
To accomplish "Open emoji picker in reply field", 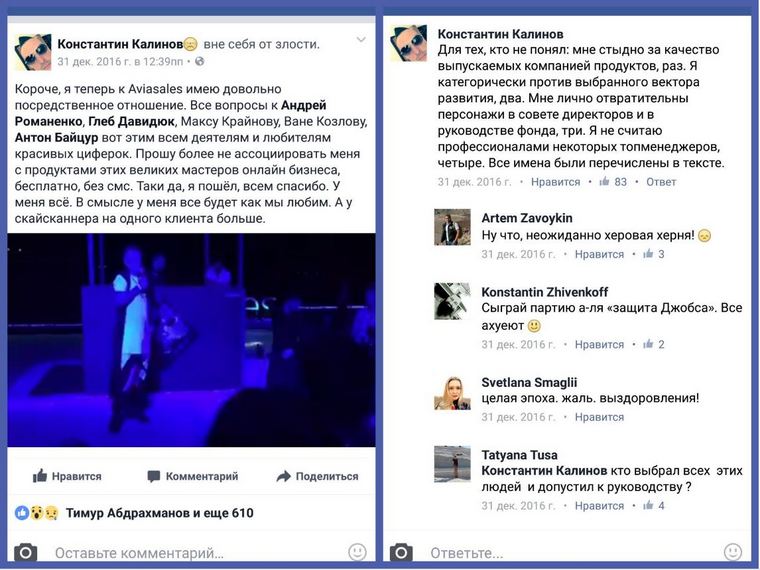I will pyautogui.click(x=732, y=552).
